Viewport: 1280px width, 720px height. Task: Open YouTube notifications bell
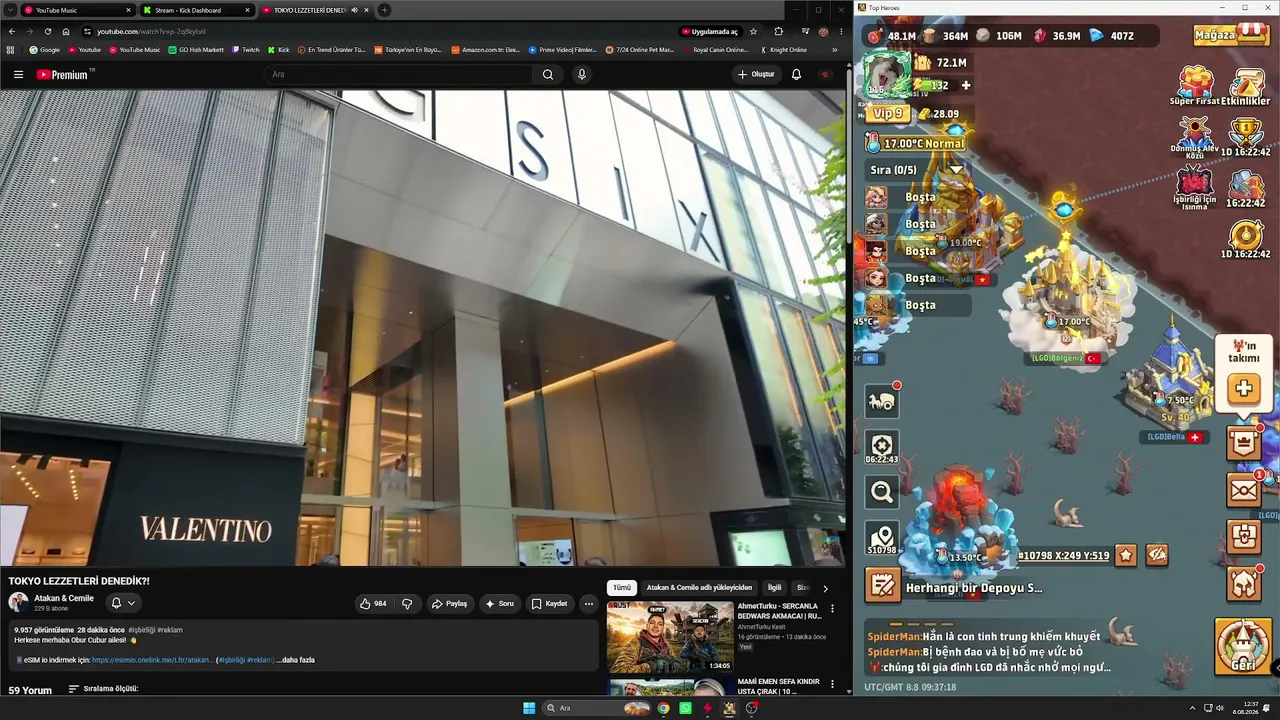(796, 74)
